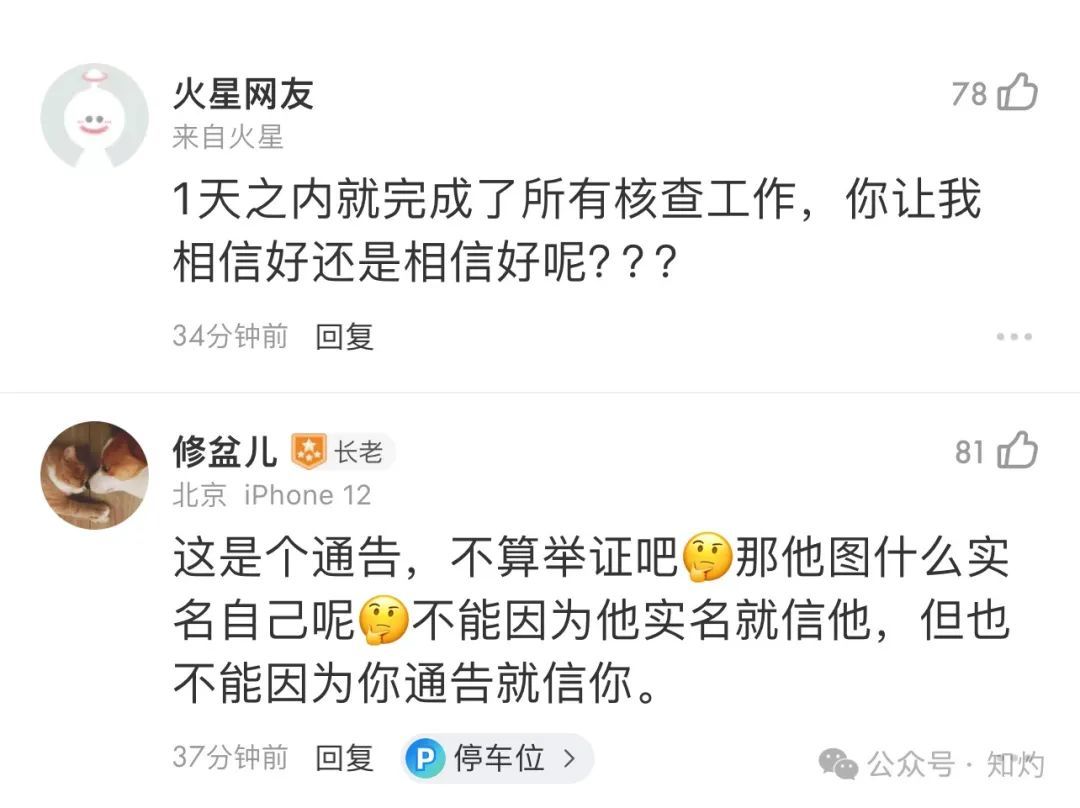Reply to the 37分钟前 comment
Viewport: 1080px width, 808px height.
point(345,759)
